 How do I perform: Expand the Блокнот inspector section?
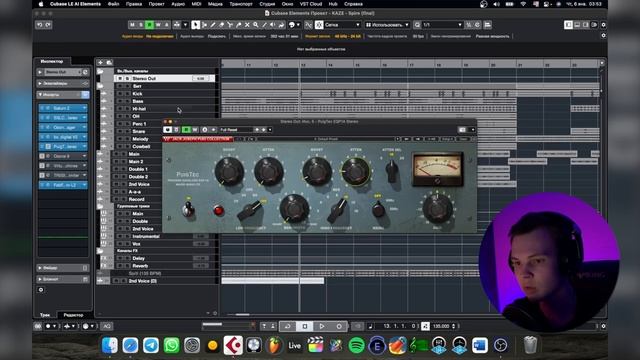point(40,279)
